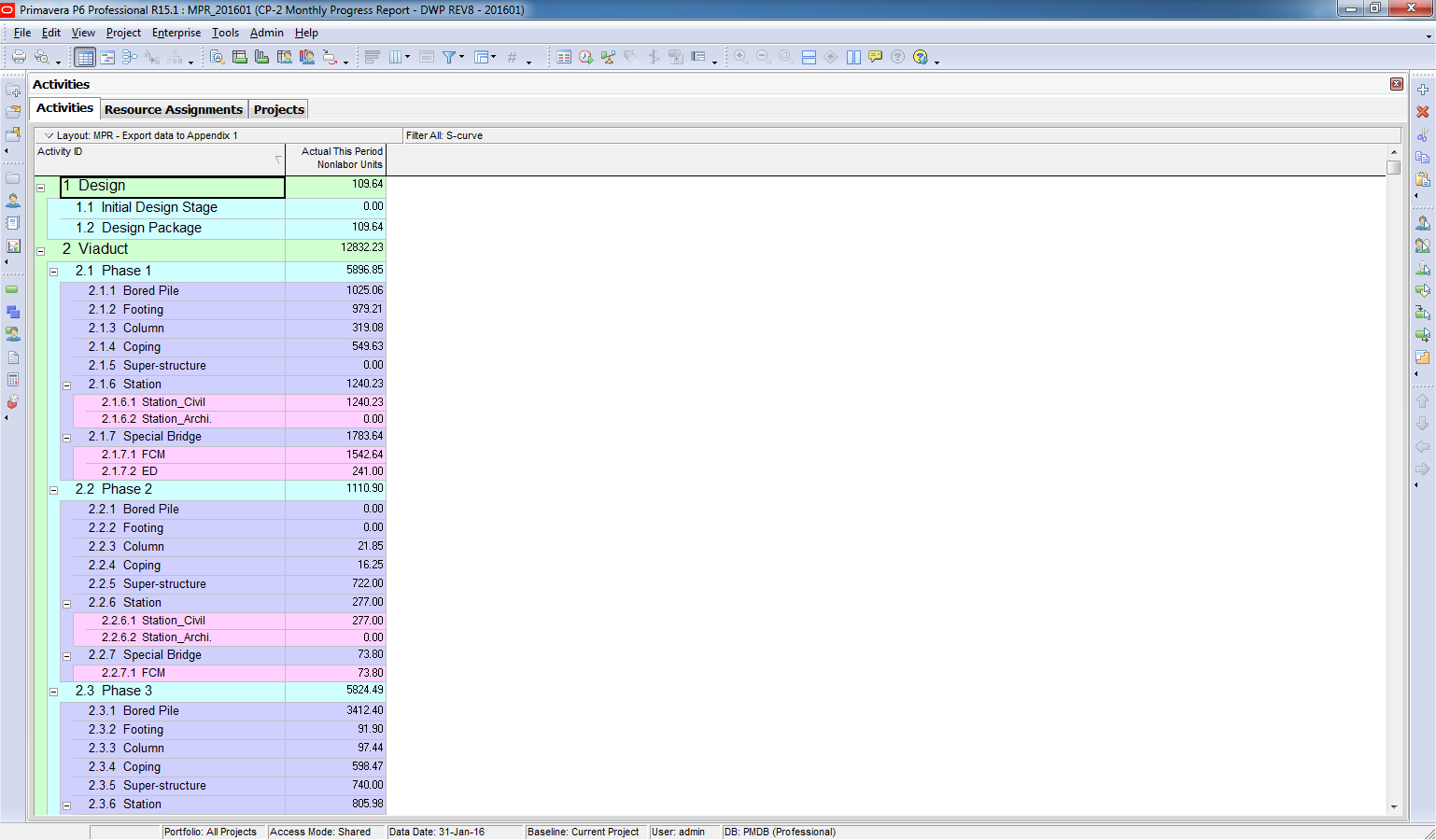Open the Layout options dropdown triangle
This screenshot has height=840, width=1436.
[x=49, y=135]
